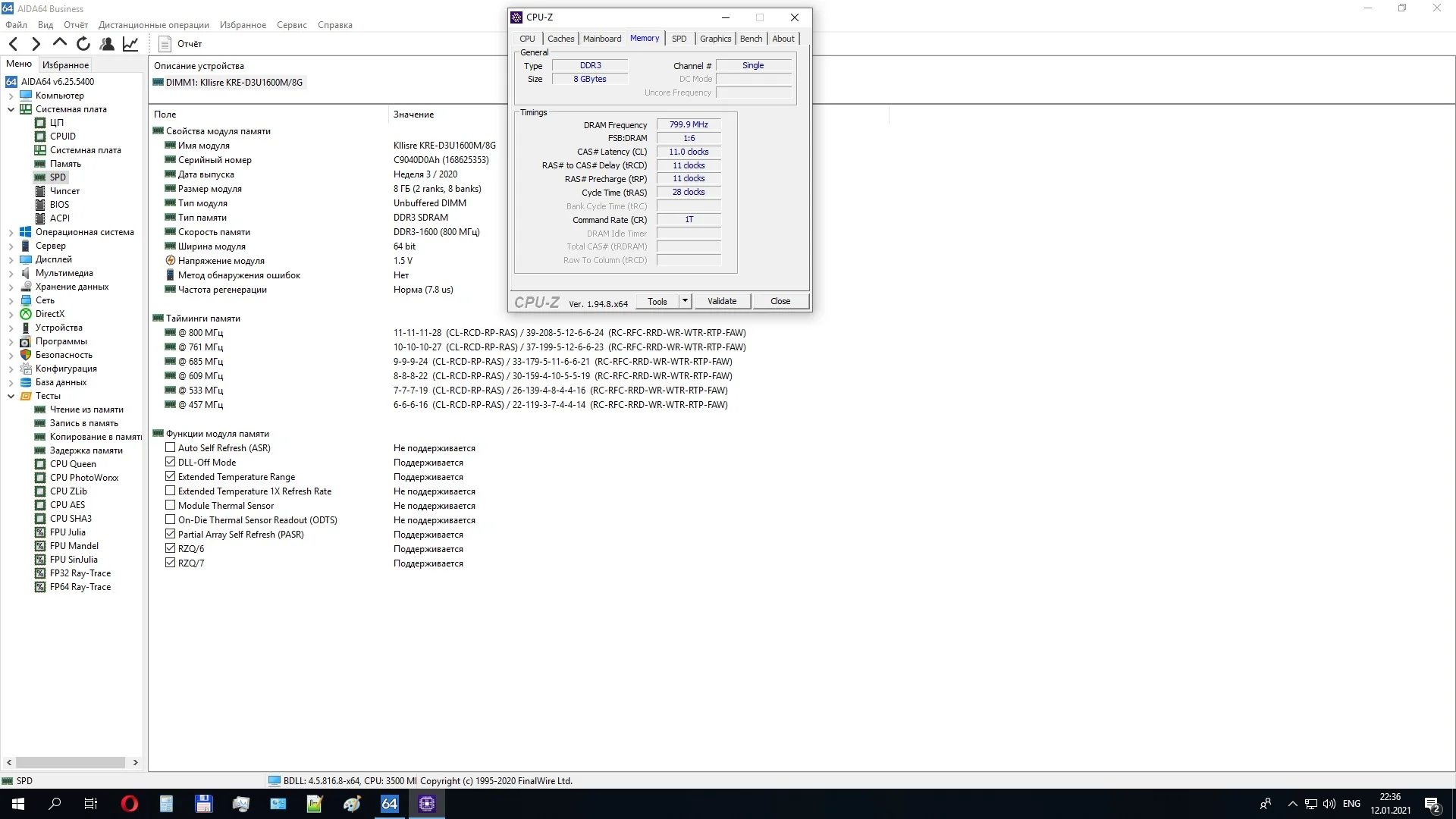This screenshot has width=1456, height=819.
Task: Collapse the Тесты tree node
Action: (11, 396)
